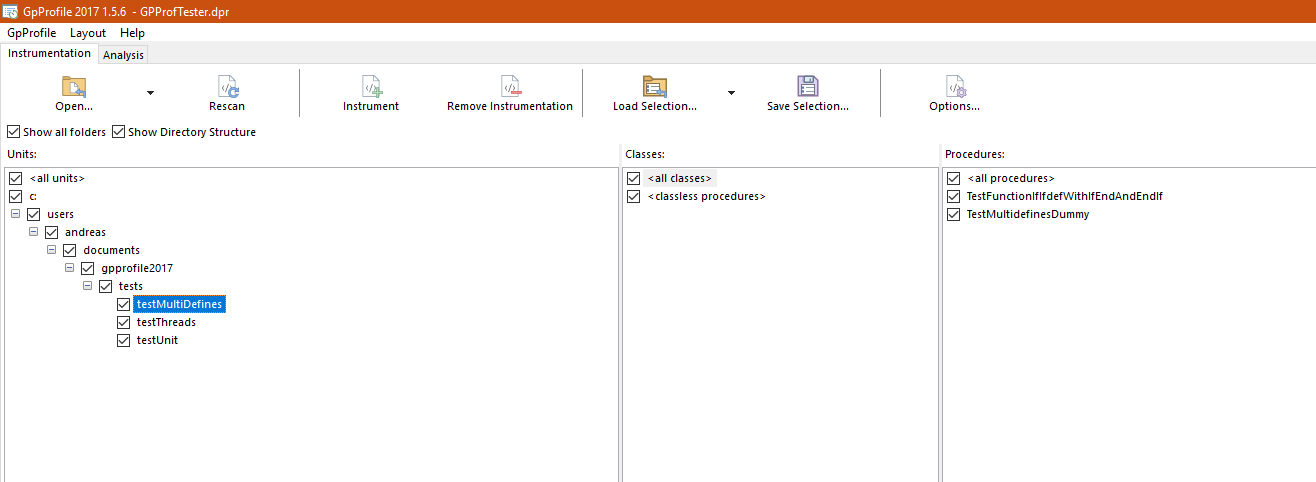Click the Load Selection icon
This screenshot has width=1316, height=482.
(x=655, y=86)
